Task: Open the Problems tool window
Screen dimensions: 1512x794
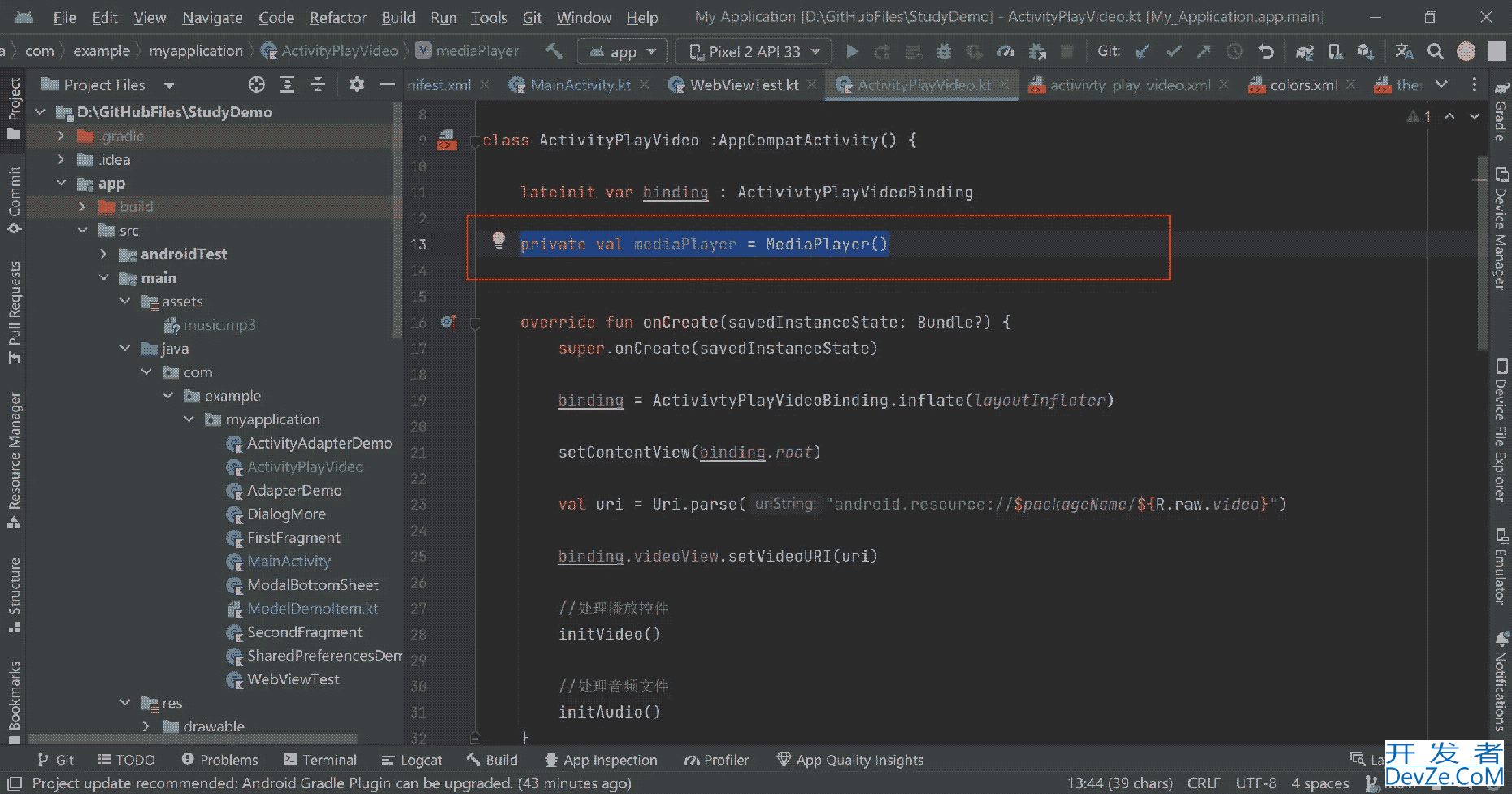Action: click(x=219, y=759)
